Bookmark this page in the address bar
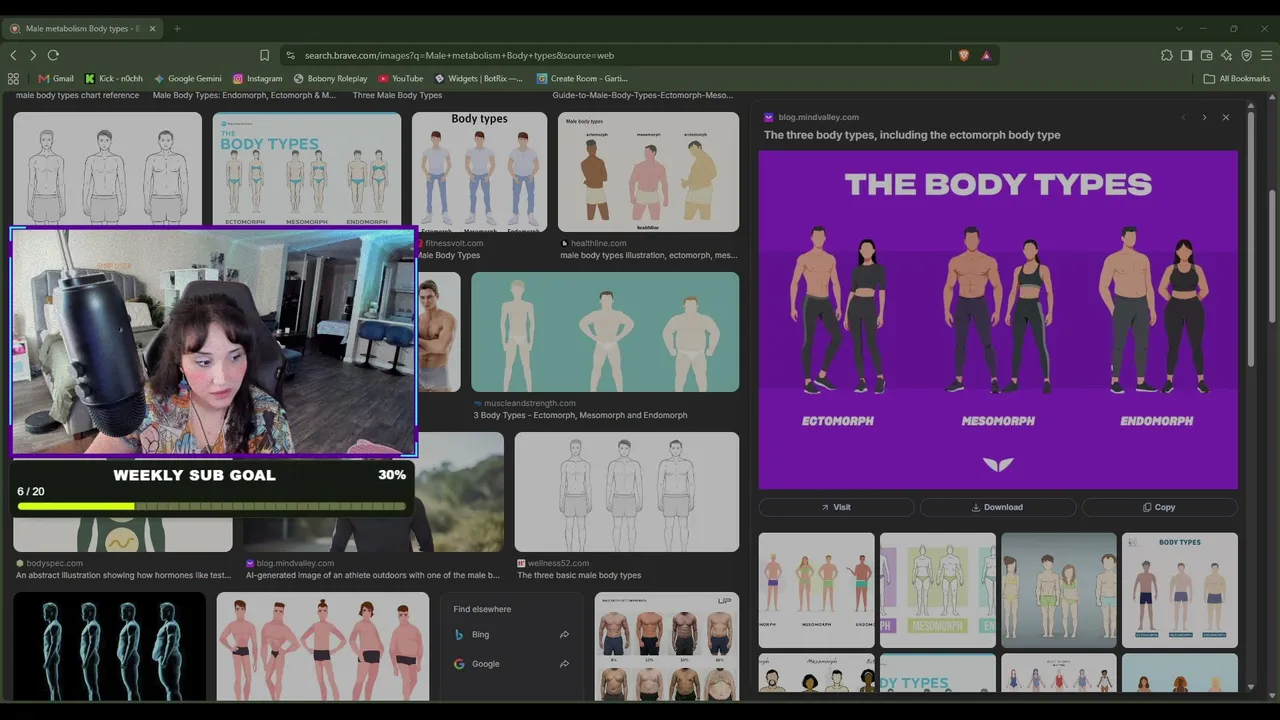The width and height of the screenshot is (1280, 720). click(264, 55)
